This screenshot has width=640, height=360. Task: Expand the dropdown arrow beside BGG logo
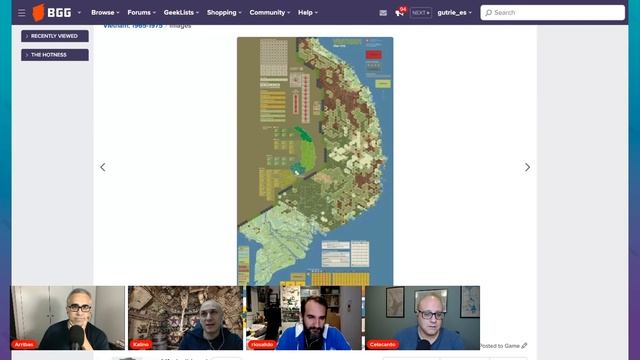[79, 13]
